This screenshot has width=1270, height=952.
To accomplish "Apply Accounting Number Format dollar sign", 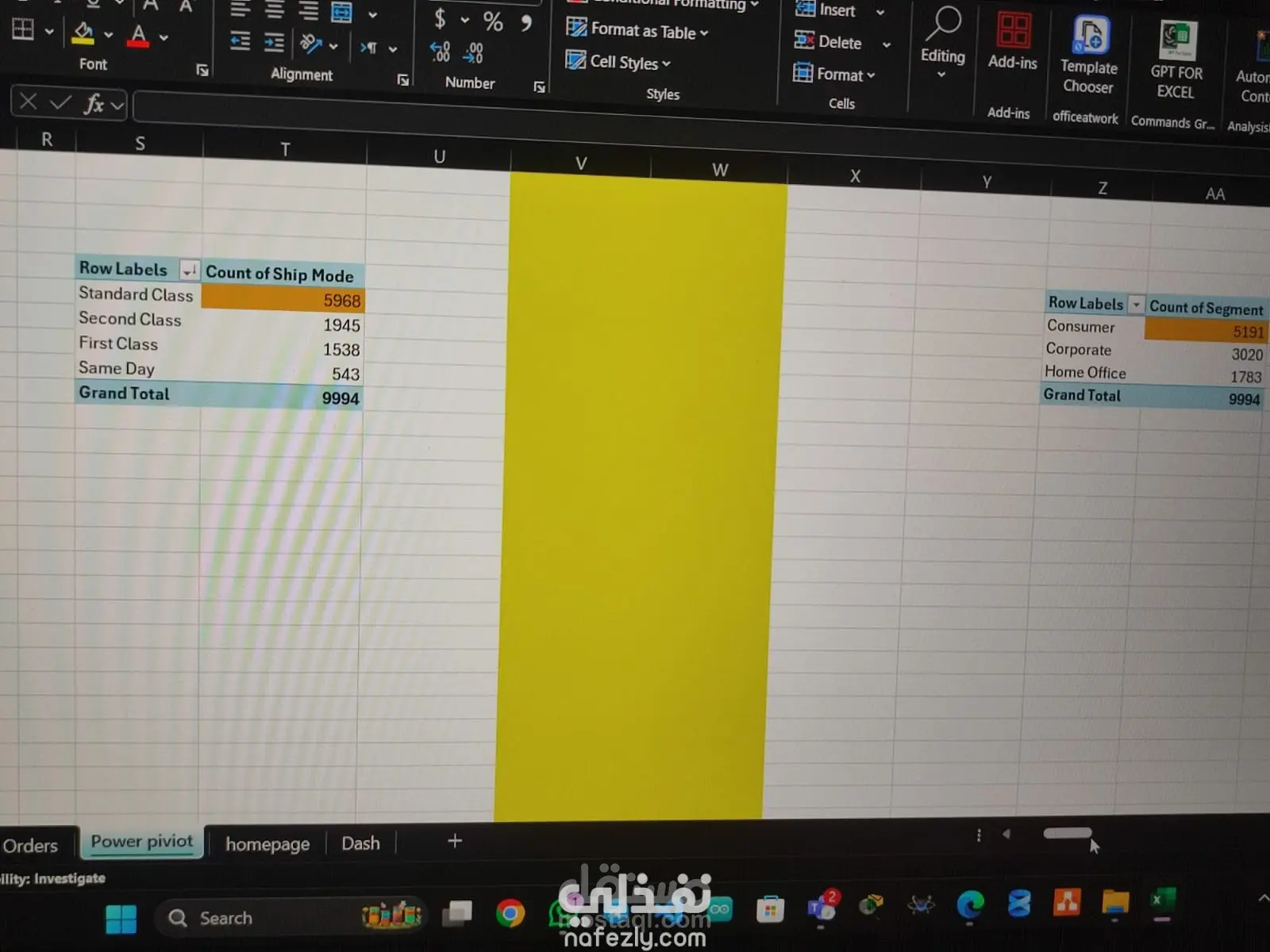I will point(440,18).
